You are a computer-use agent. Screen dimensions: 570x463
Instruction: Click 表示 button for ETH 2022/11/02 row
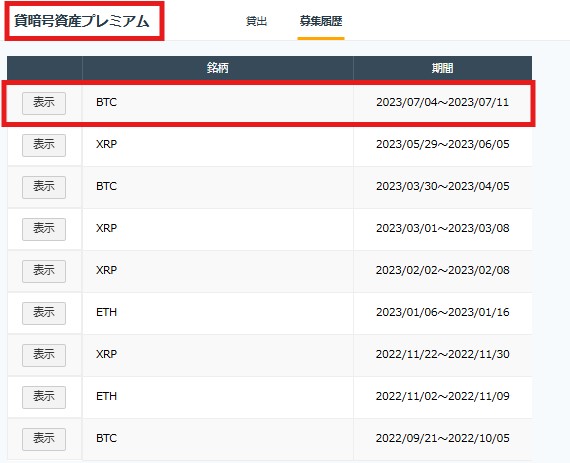pos(44,397)
